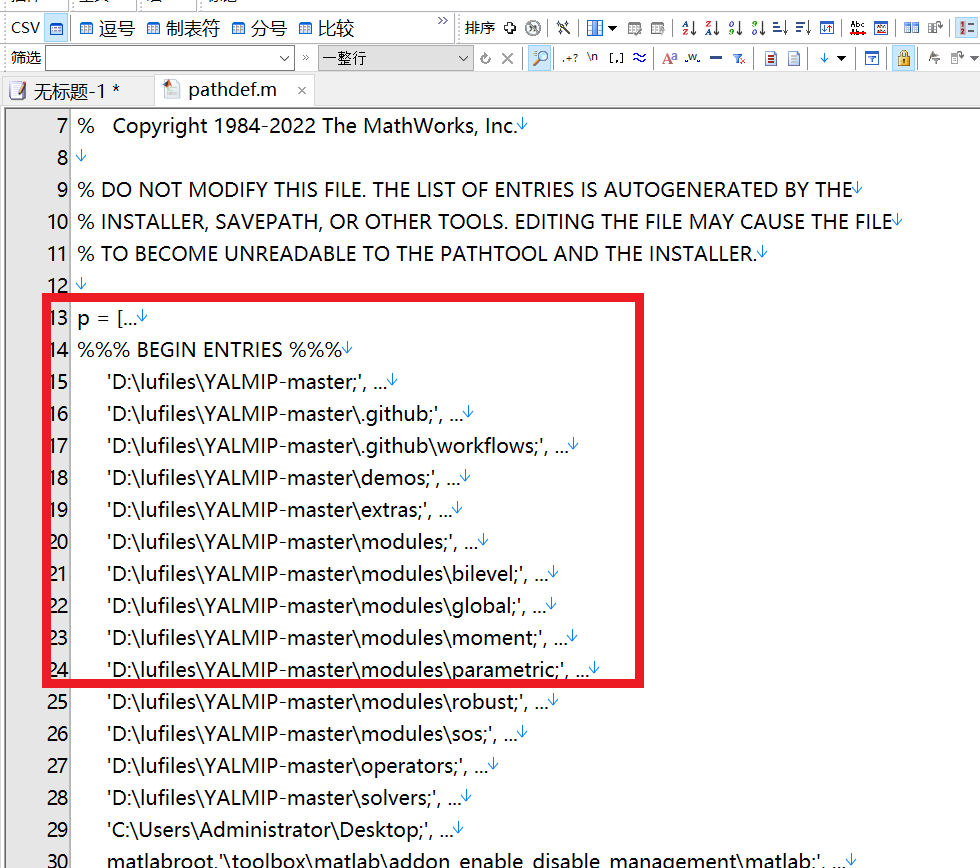Click line number 25 in gutter
The image size is (980, 868).
[x=57, y=702]
